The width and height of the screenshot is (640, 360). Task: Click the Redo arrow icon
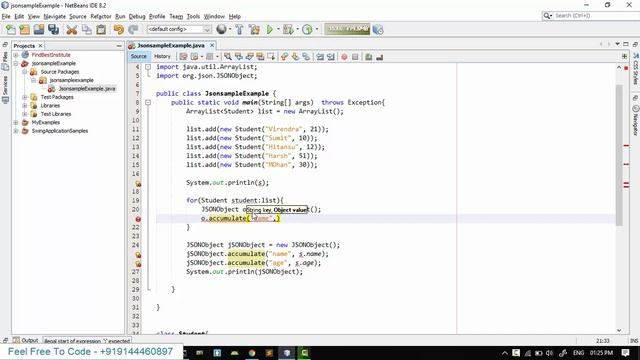133,29
